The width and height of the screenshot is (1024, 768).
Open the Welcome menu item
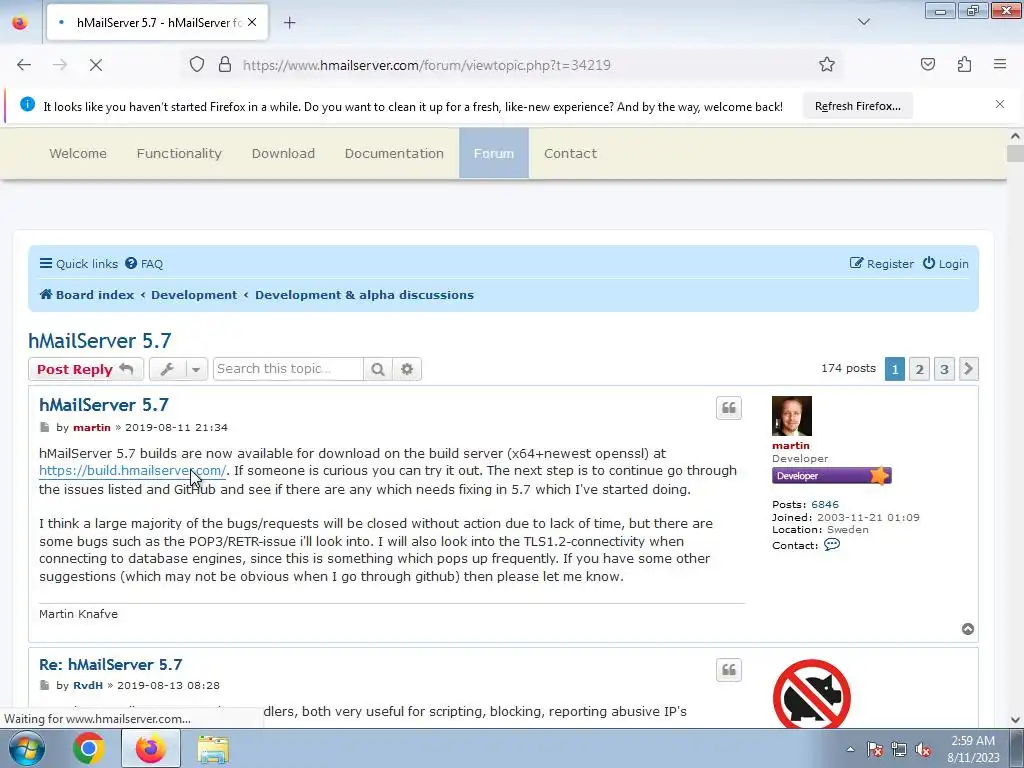78,153
